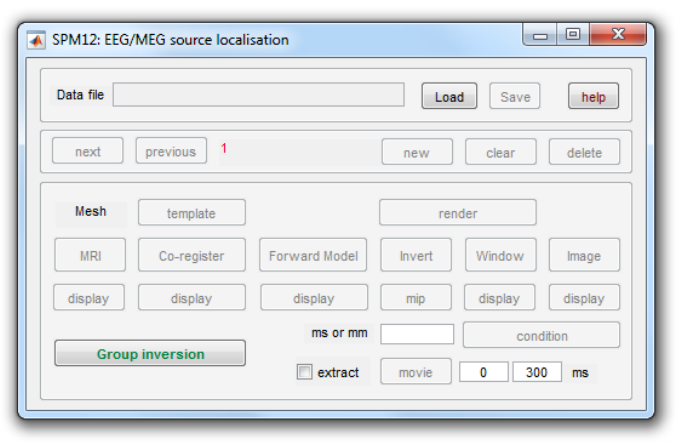This screenshot has height=444, width=681.
Task: Open help for source localisation
Action: tap(593, 96)
